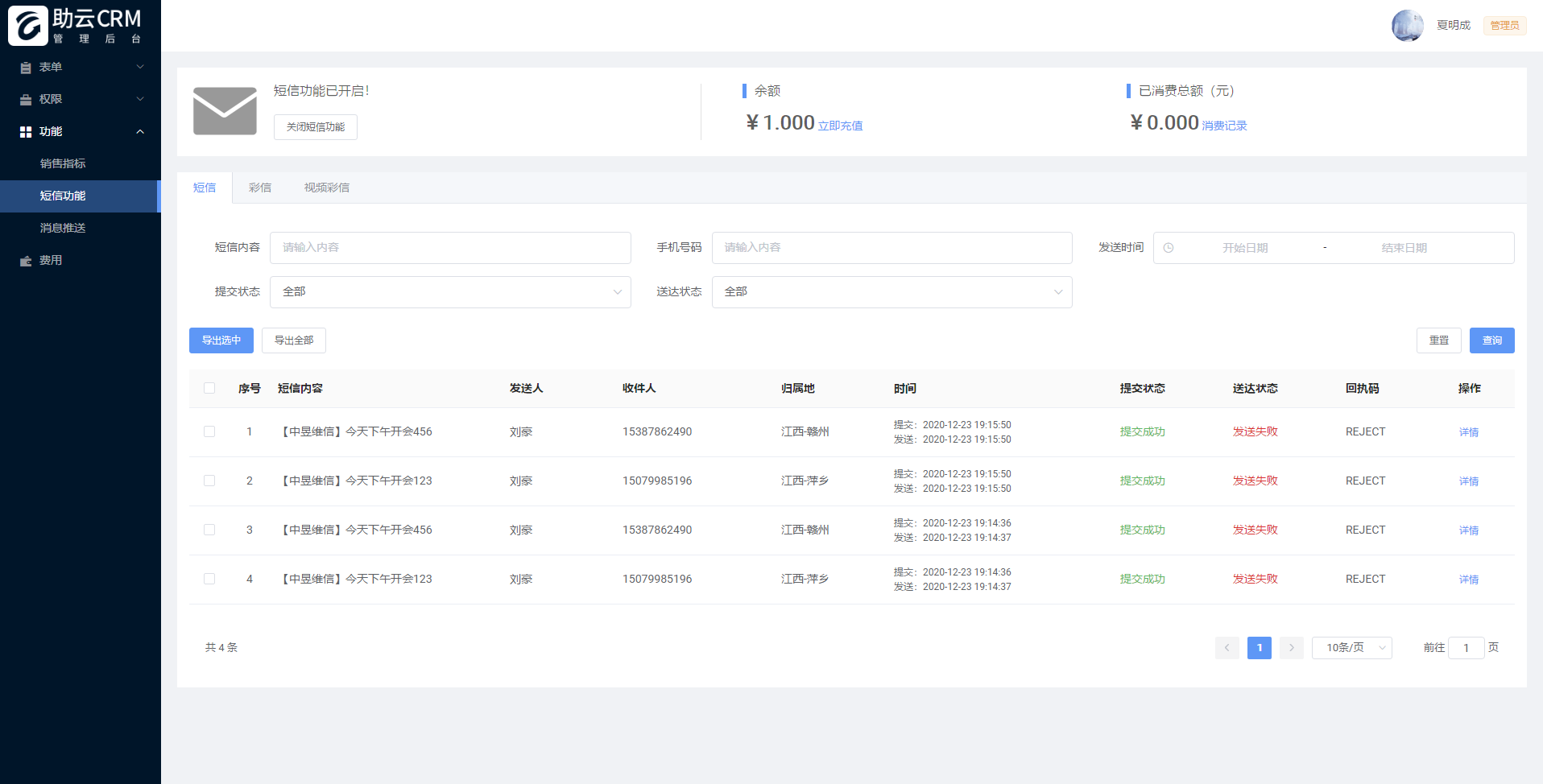Click the 权限 briefcase icon in sidebar
1543x784 pixels.
26,100
